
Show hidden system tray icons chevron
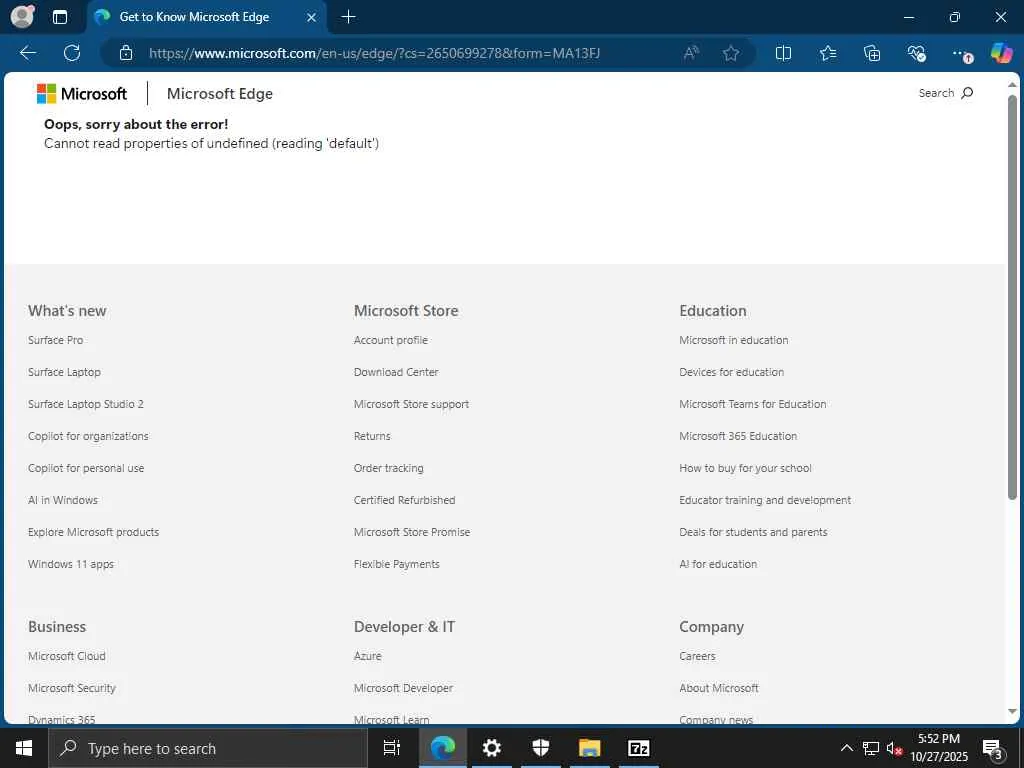click(846, 748)
